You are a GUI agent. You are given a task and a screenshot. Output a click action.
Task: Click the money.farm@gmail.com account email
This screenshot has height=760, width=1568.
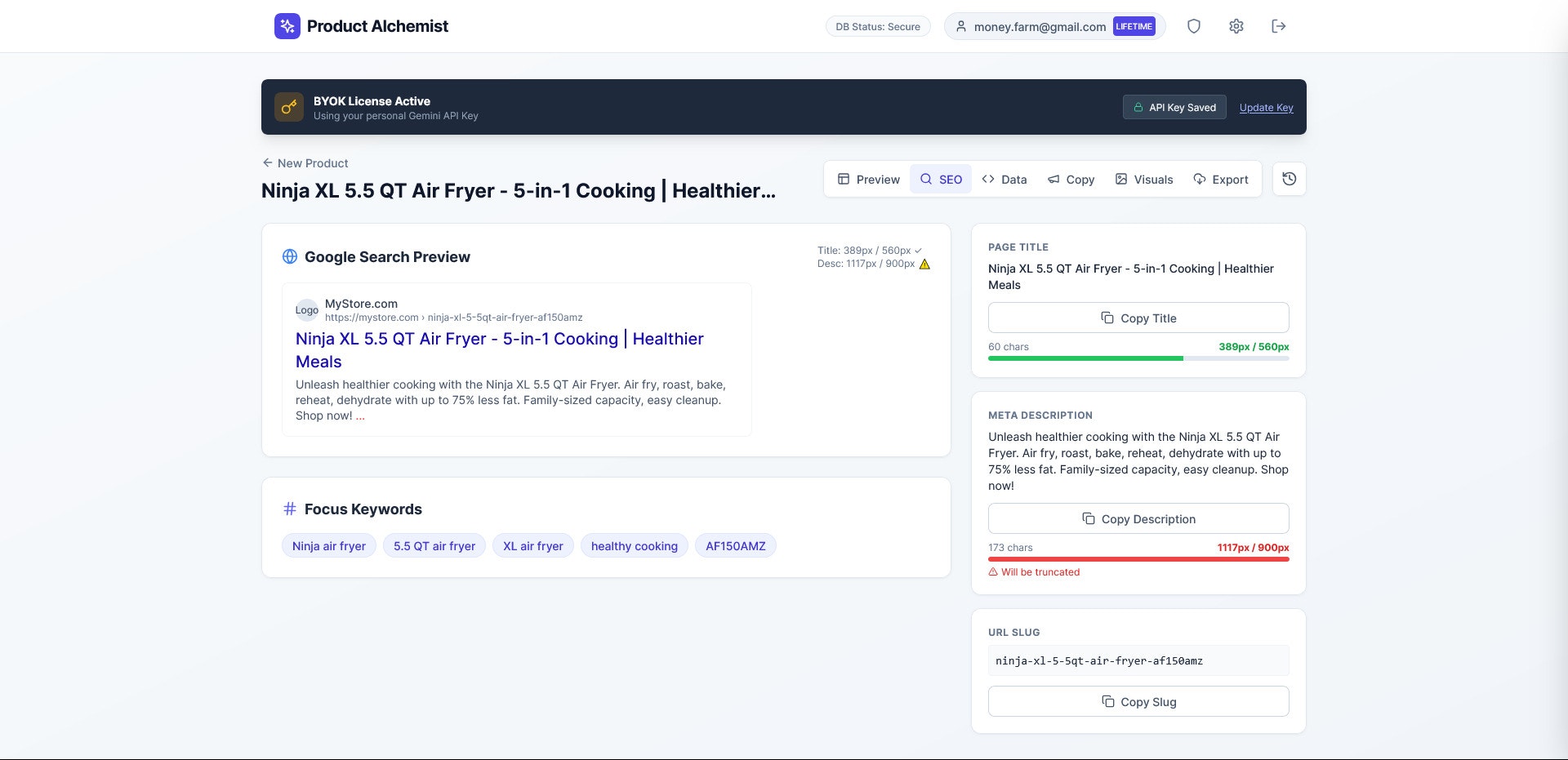(x=1040, y=26)
